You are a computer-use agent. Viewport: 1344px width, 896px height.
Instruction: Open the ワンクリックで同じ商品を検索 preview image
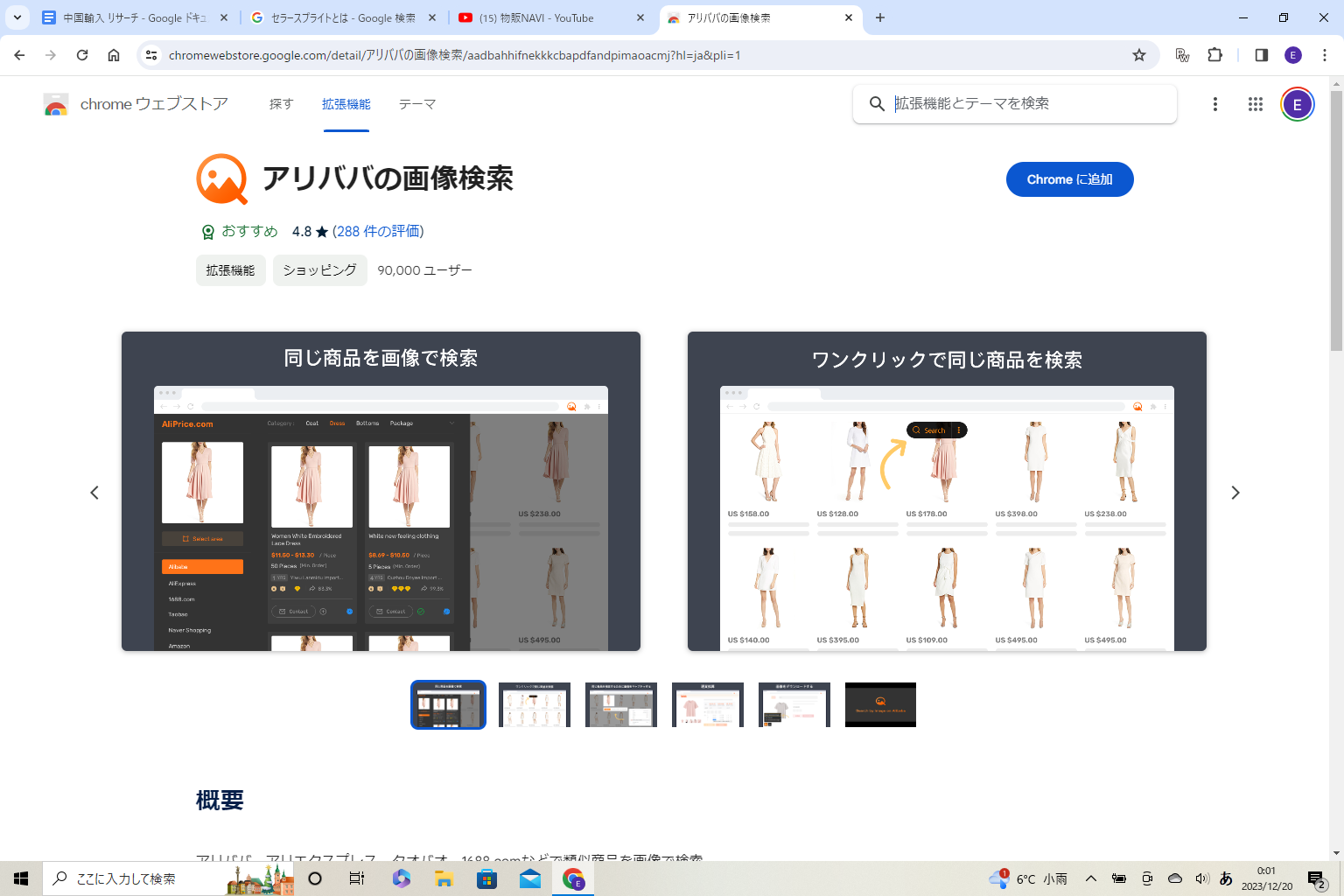947,491
